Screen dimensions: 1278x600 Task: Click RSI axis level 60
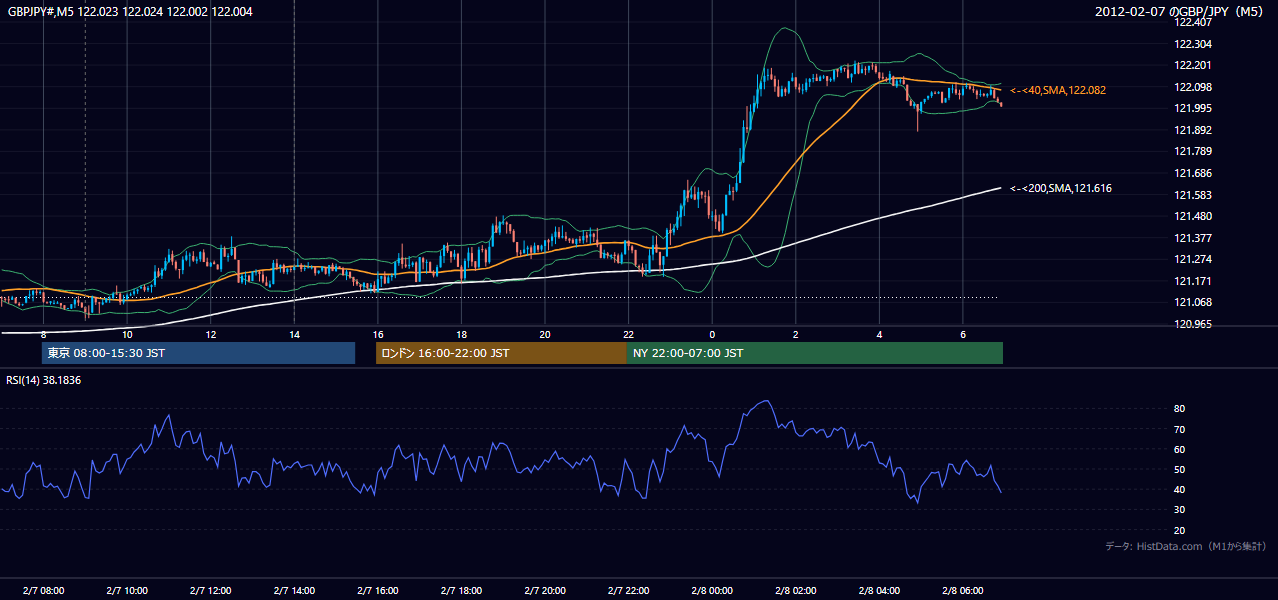(x=1180, y=449)
